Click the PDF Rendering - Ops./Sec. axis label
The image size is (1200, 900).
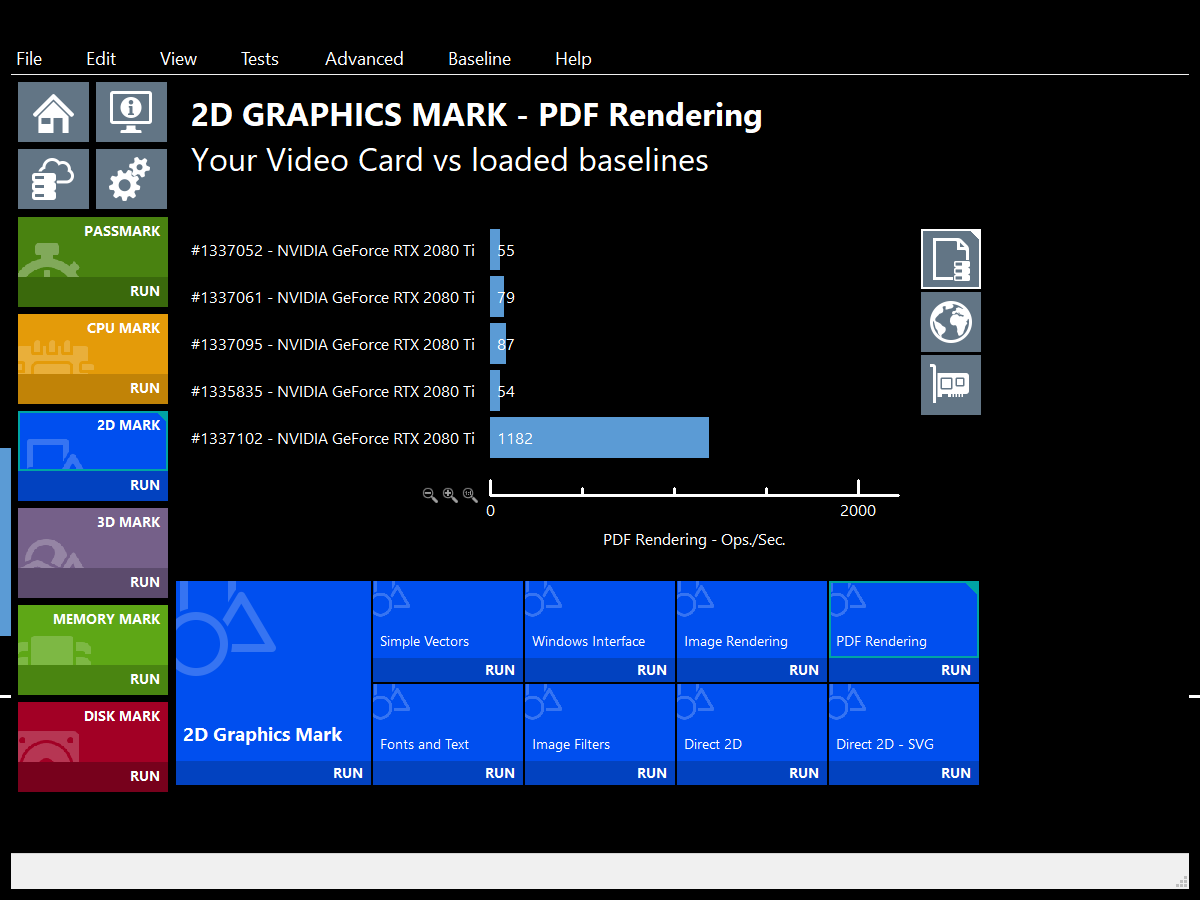694,539
